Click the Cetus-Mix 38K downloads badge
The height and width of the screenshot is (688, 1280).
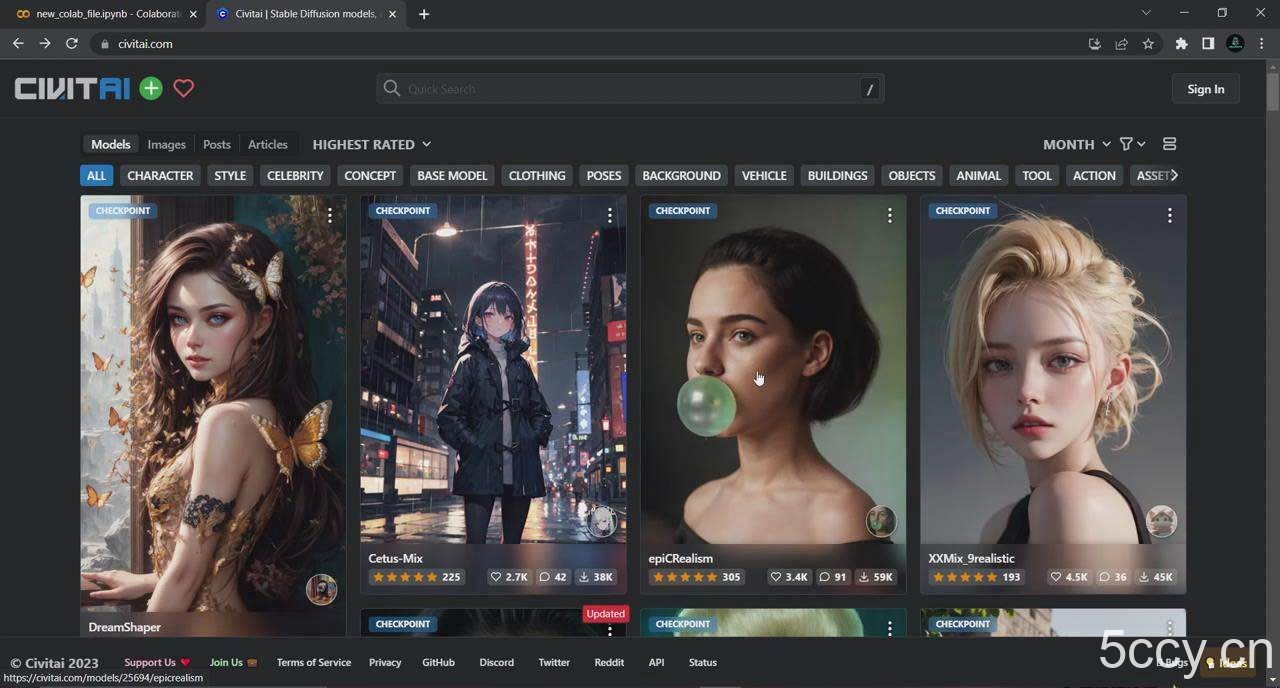(596, 577)
